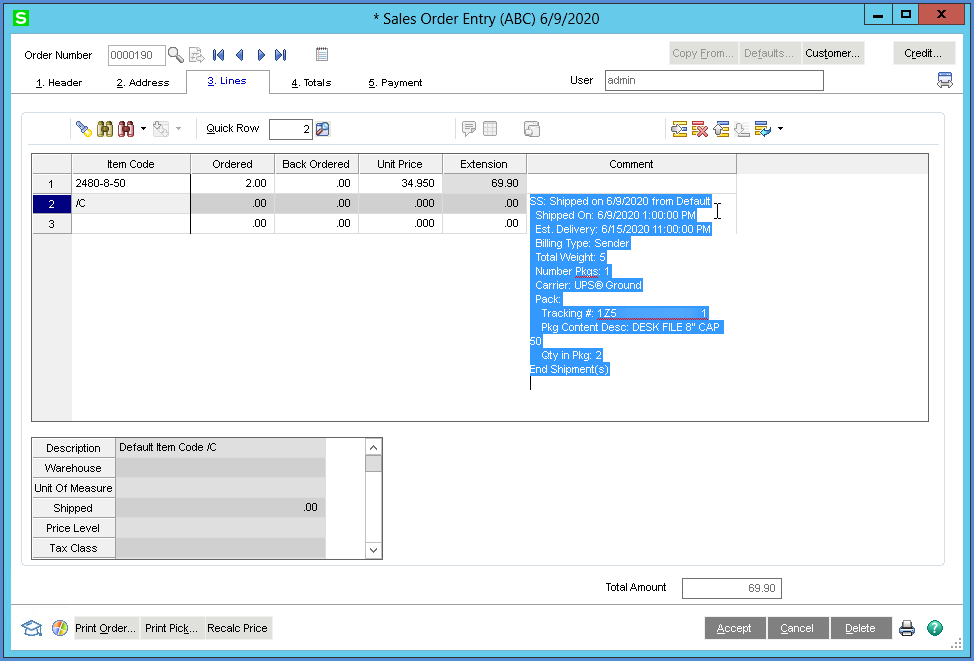Image resolution: width=974 pixels, height=661 pixels.
Task: Click the Total Amount field
Action: (732, 588)
